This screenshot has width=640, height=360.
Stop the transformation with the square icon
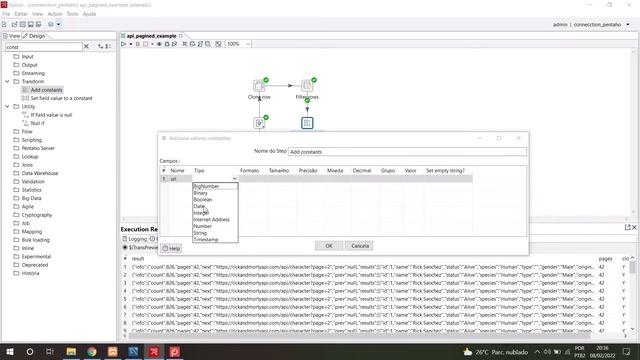coord(145,44)
